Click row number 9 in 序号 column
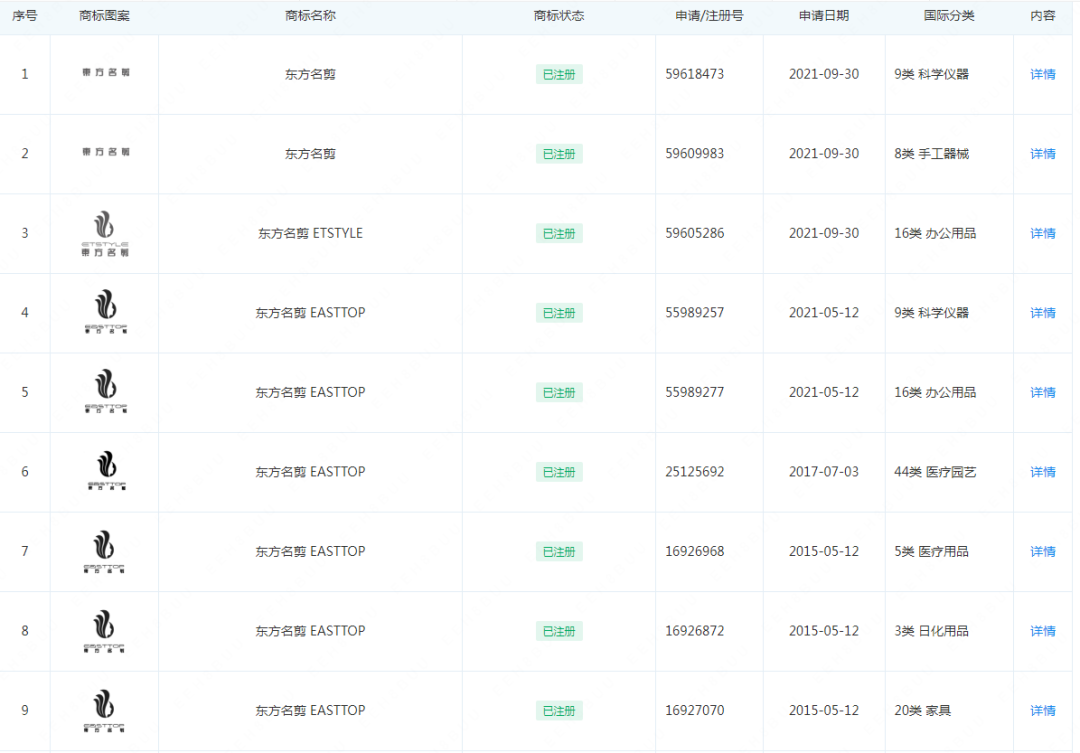The image size is (1080, 753). (25, 711)
